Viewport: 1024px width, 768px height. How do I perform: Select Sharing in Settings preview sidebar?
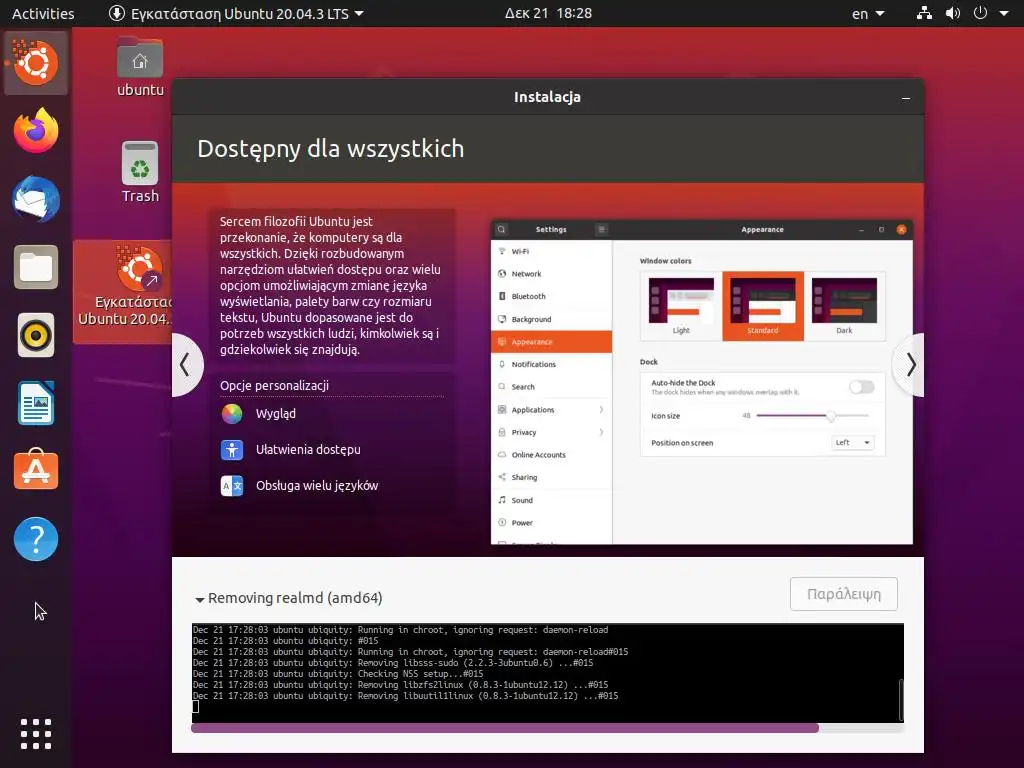(551, 477)
